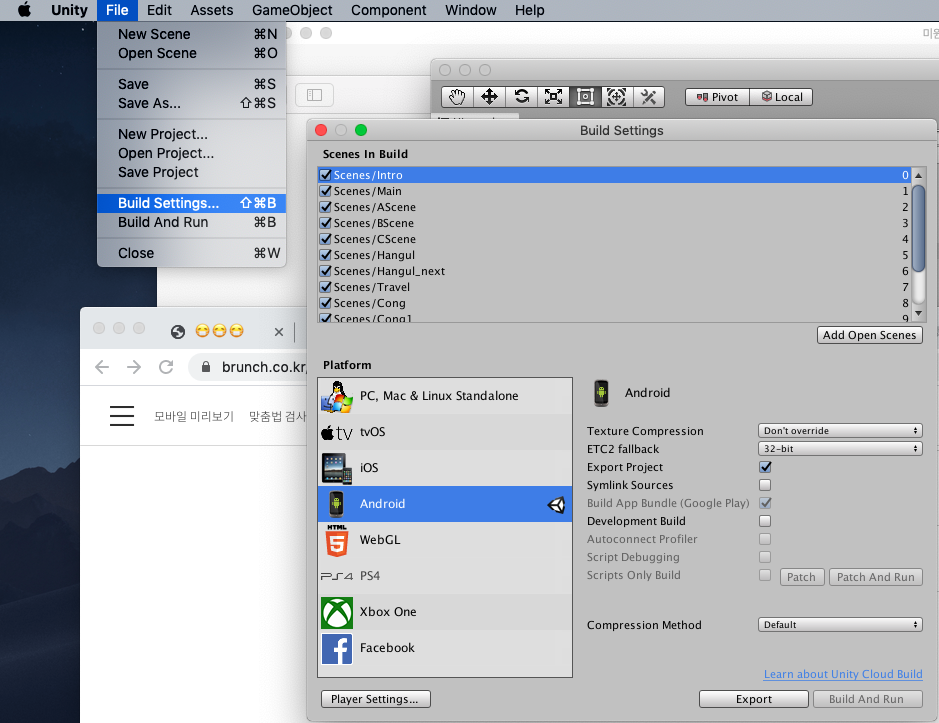Select the Xbox One platform
The height and width of the screenshot is (723, 939).
click(445, 612)
